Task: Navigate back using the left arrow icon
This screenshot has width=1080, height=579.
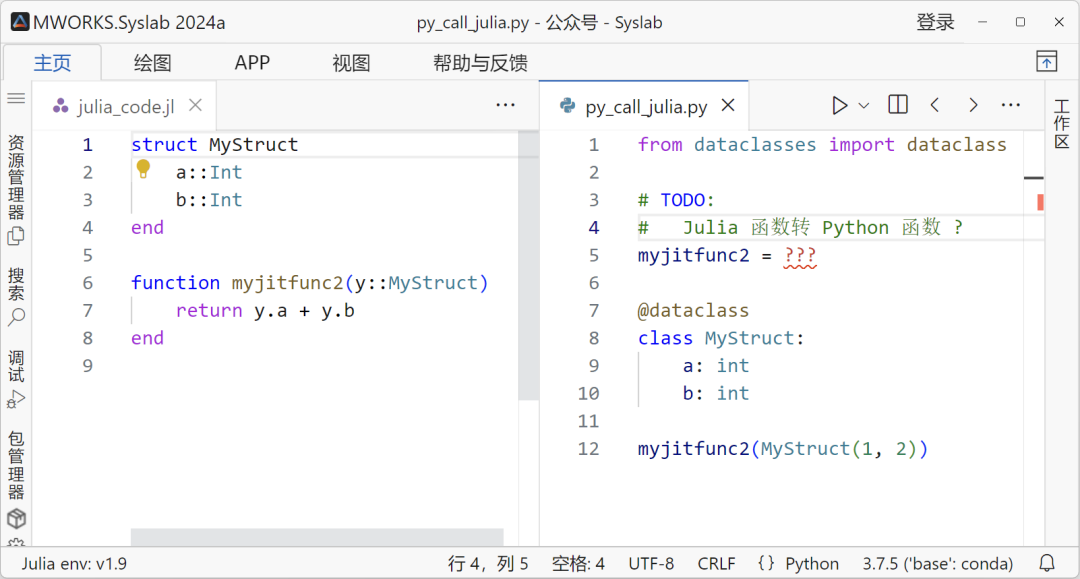Action: pos(935,104)
